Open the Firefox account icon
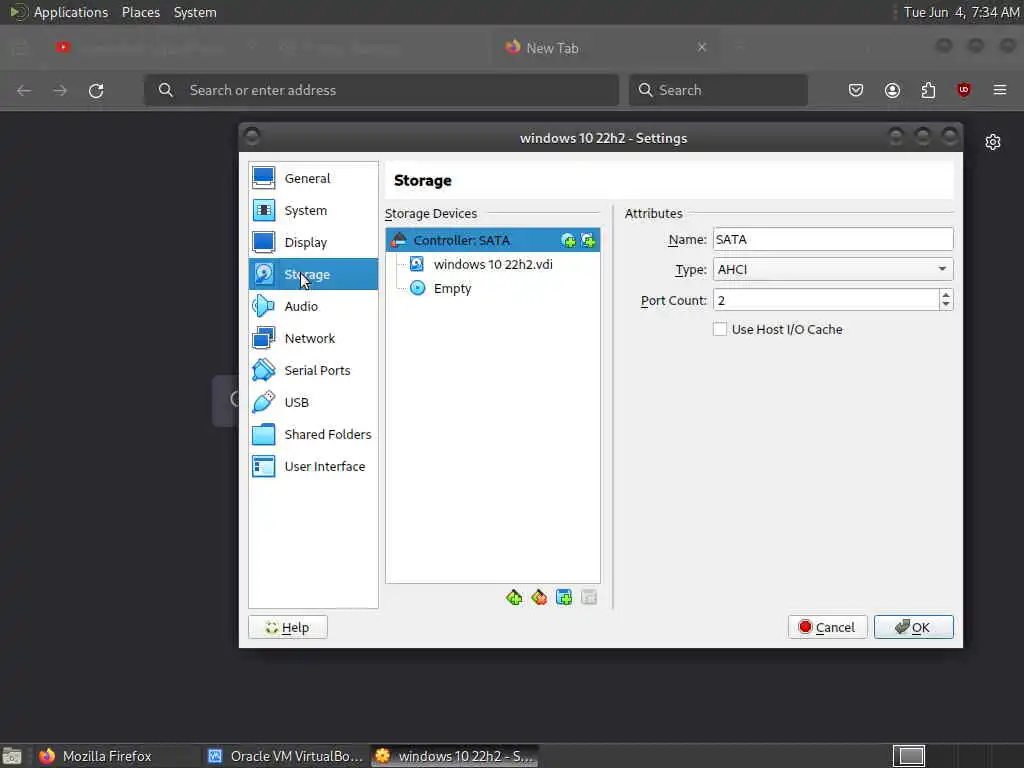The width and height of the screenshot is (1024, 768). 892,90
